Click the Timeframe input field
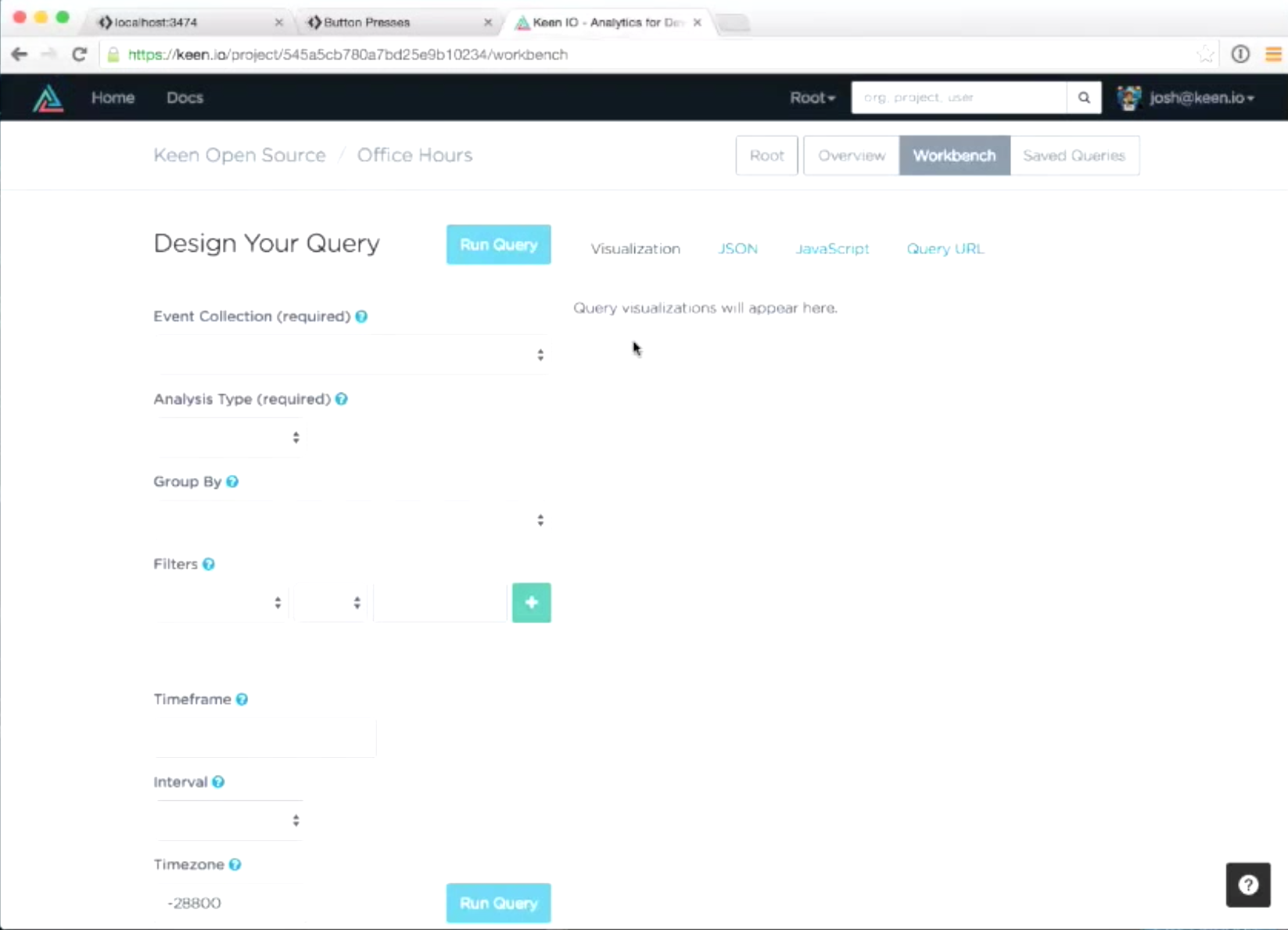Screen dimensions: 1288x930 click(x=265, y=738)
